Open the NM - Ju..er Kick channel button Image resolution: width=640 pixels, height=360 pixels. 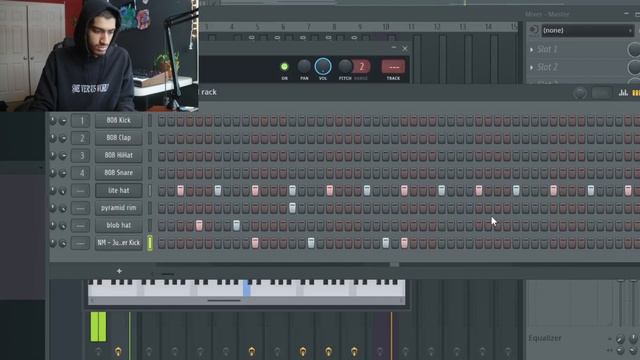point(119,243)
